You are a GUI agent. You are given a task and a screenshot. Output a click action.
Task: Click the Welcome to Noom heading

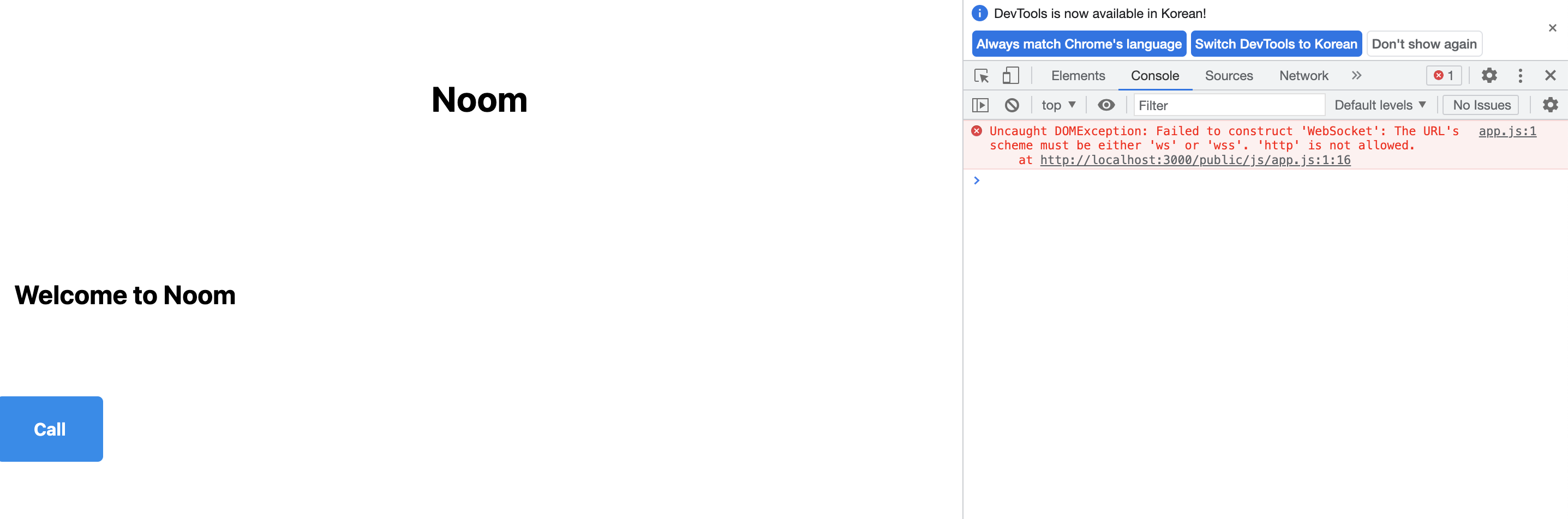(125, 295)
